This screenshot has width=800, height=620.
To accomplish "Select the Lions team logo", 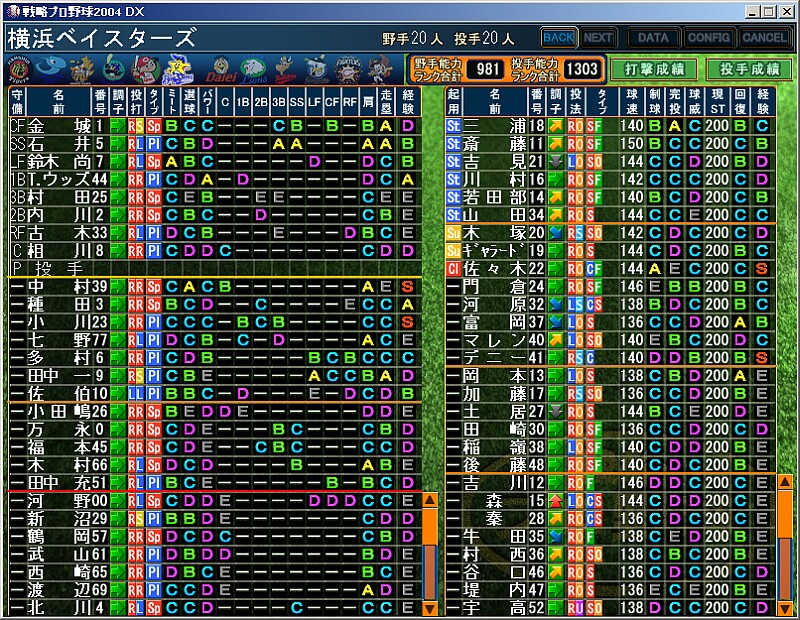I will coord(254,70).
